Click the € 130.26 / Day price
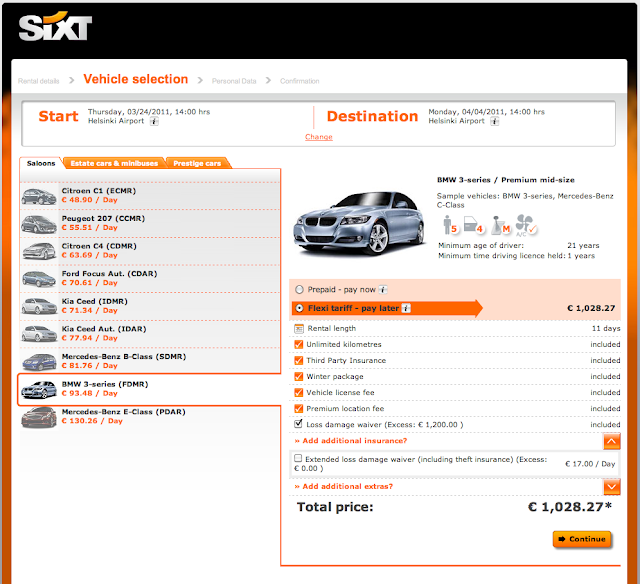This screenshot has width=640, height=584. click(92, 421)
